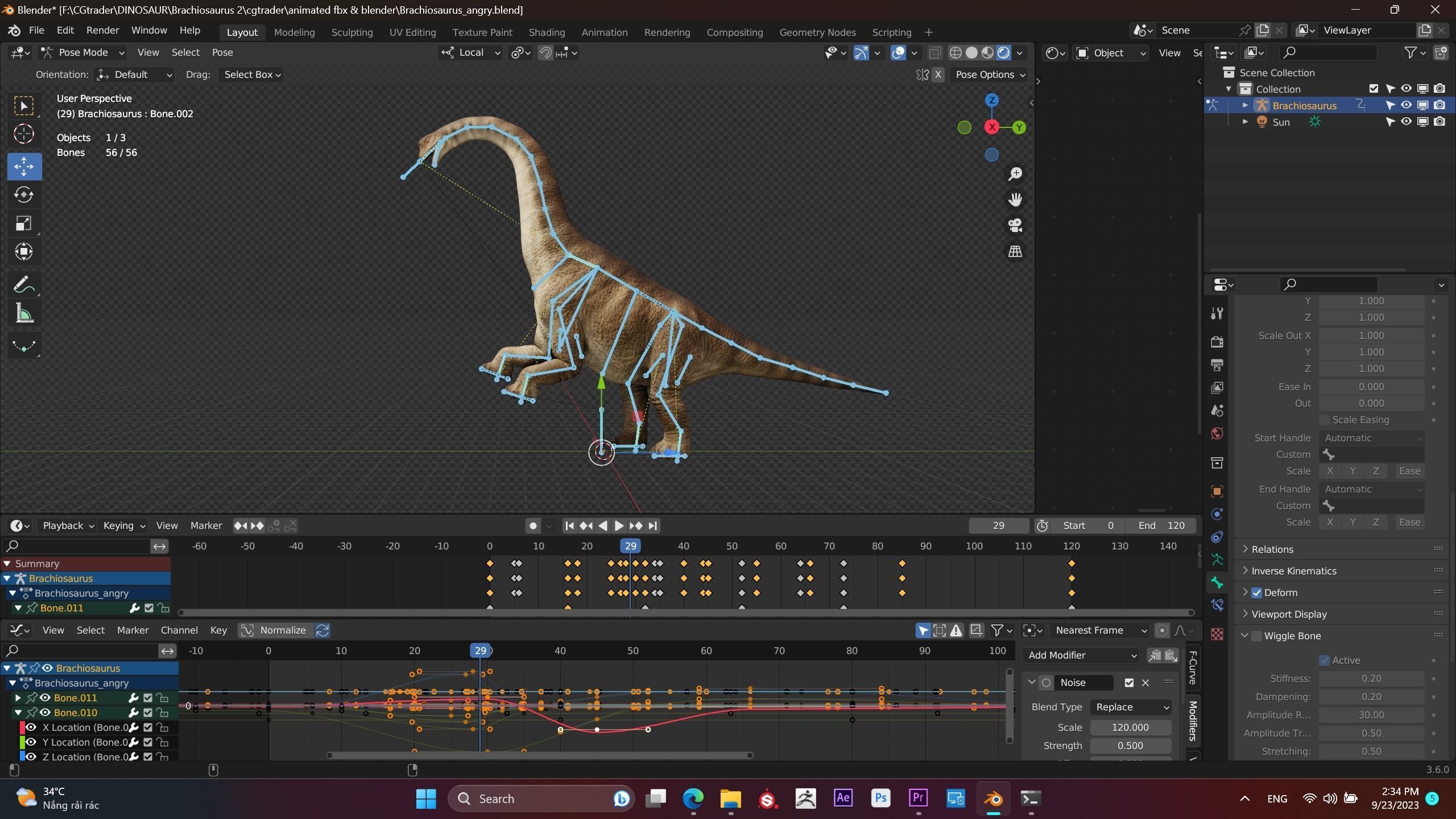Select the Rotate tool
This screenshot has height=819, width=1456.
tap(24, 195)
